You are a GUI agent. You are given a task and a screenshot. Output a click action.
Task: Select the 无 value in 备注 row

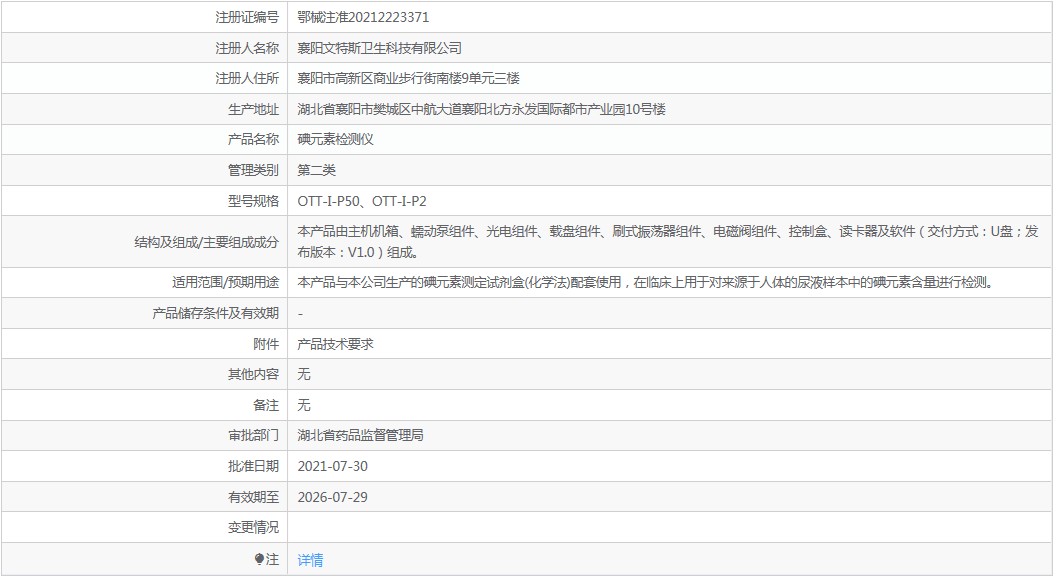304,405
